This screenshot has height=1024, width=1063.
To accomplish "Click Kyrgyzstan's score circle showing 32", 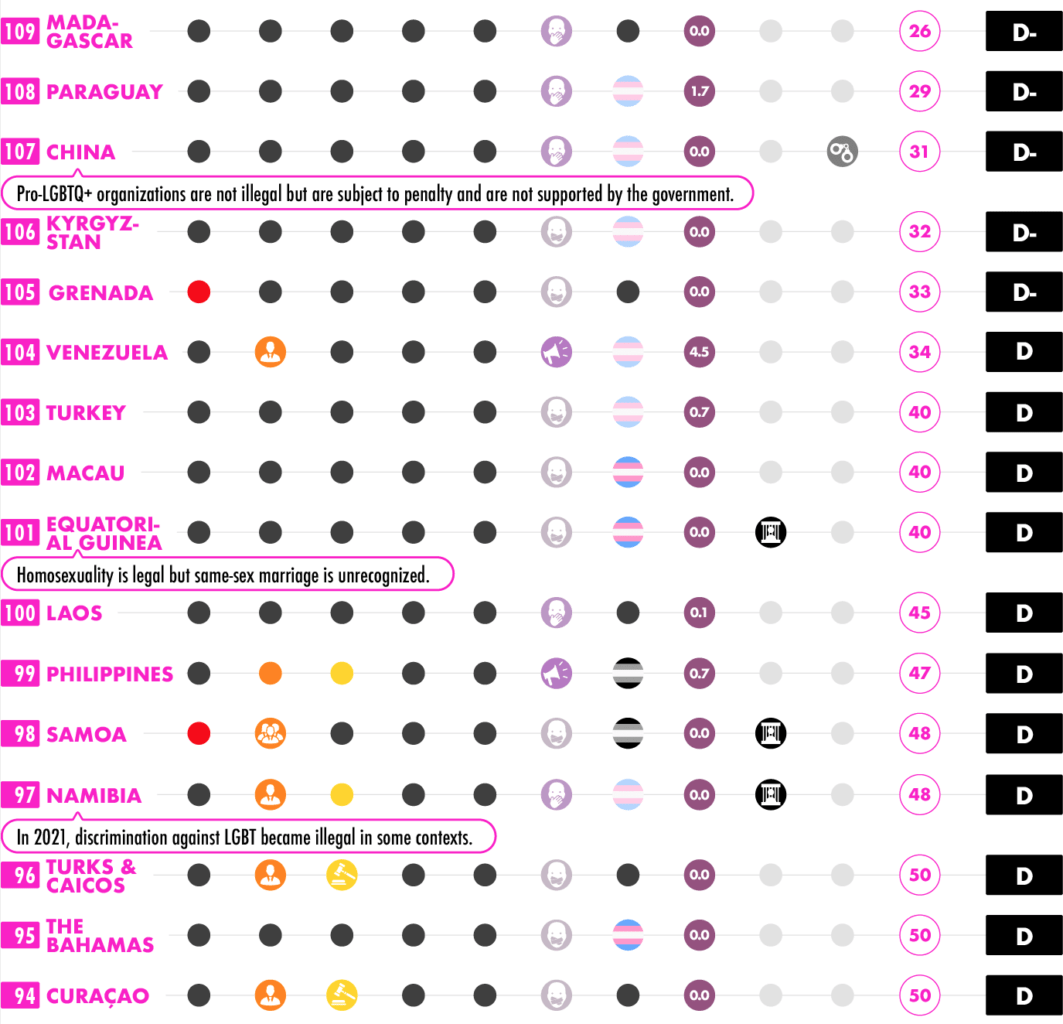I will tap(920, 232).
